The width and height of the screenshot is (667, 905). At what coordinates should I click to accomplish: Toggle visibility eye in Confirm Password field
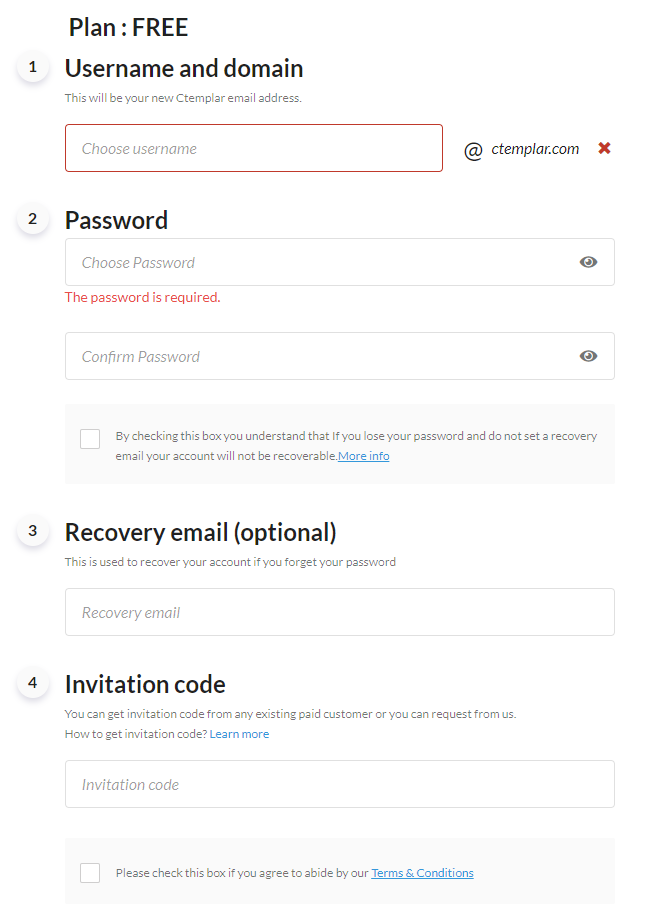point(588,356)
